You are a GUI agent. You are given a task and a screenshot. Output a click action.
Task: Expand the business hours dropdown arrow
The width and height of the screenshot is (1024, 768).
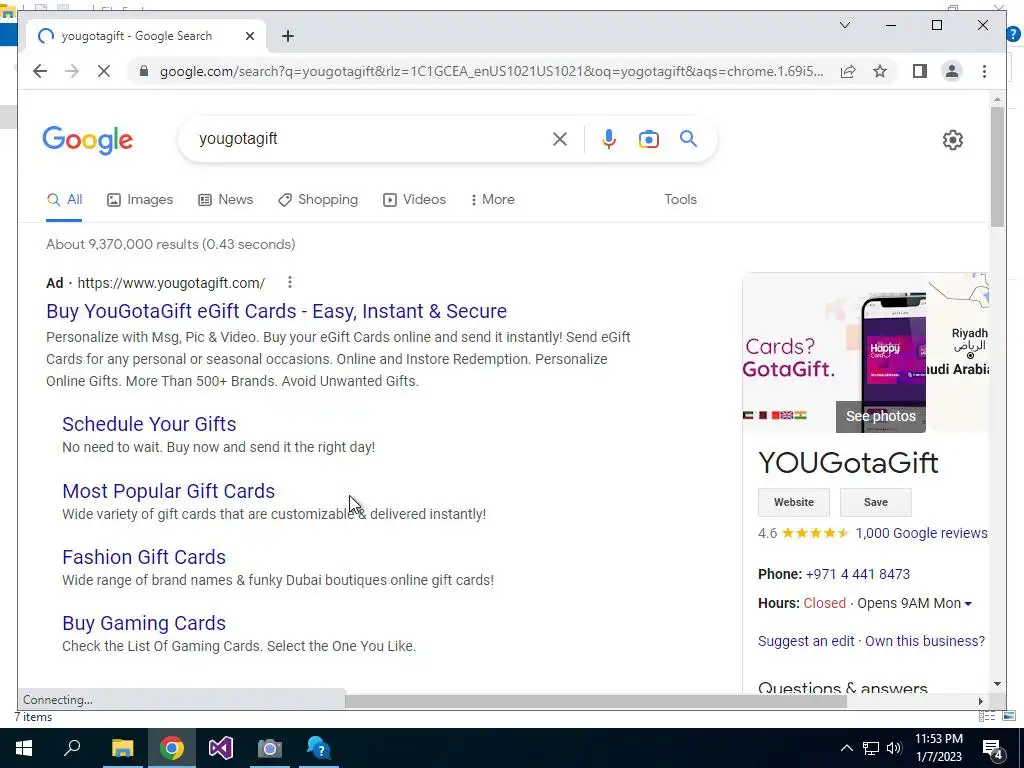[x=968, y=603]
